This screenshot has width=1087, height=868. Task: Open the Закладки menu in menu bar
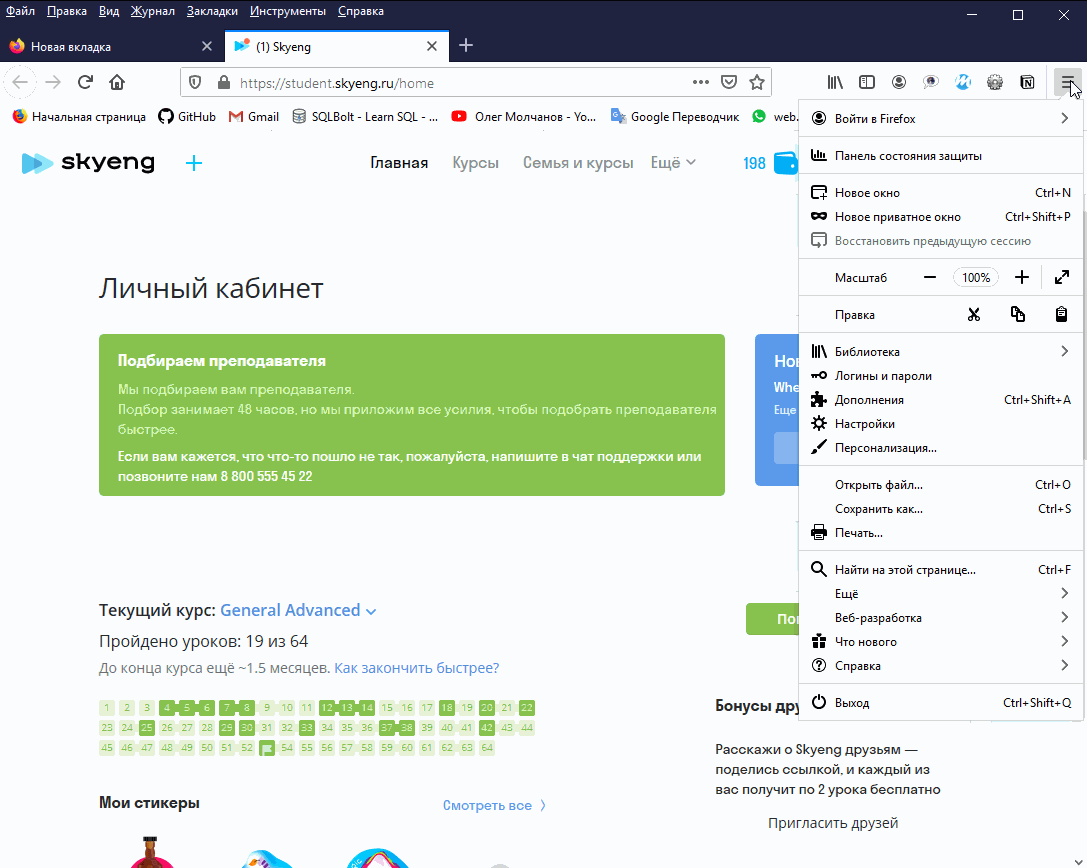coord(212,11)
